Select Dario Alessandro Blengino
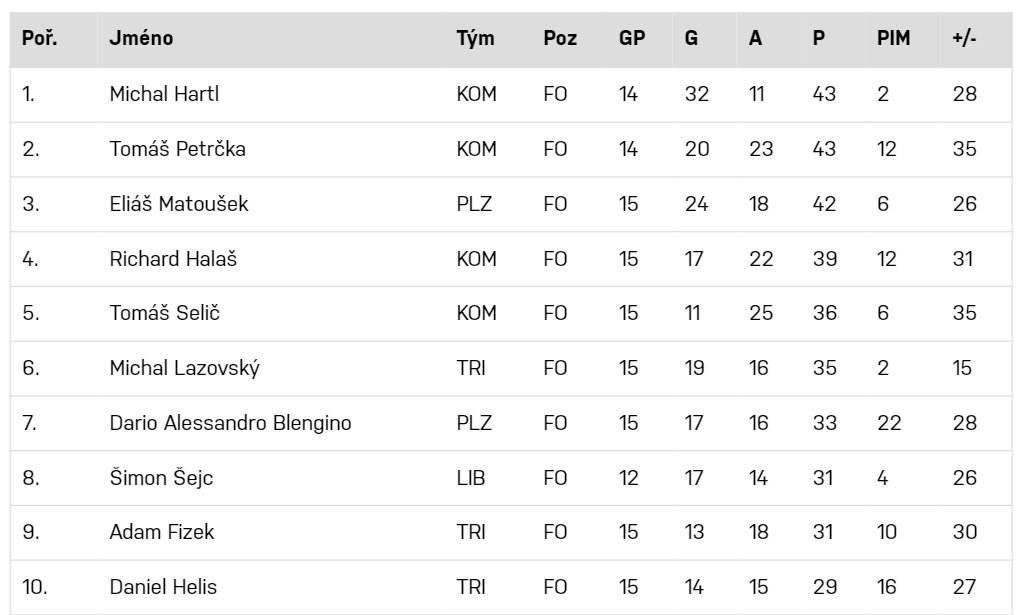 (x=230, y=423)
